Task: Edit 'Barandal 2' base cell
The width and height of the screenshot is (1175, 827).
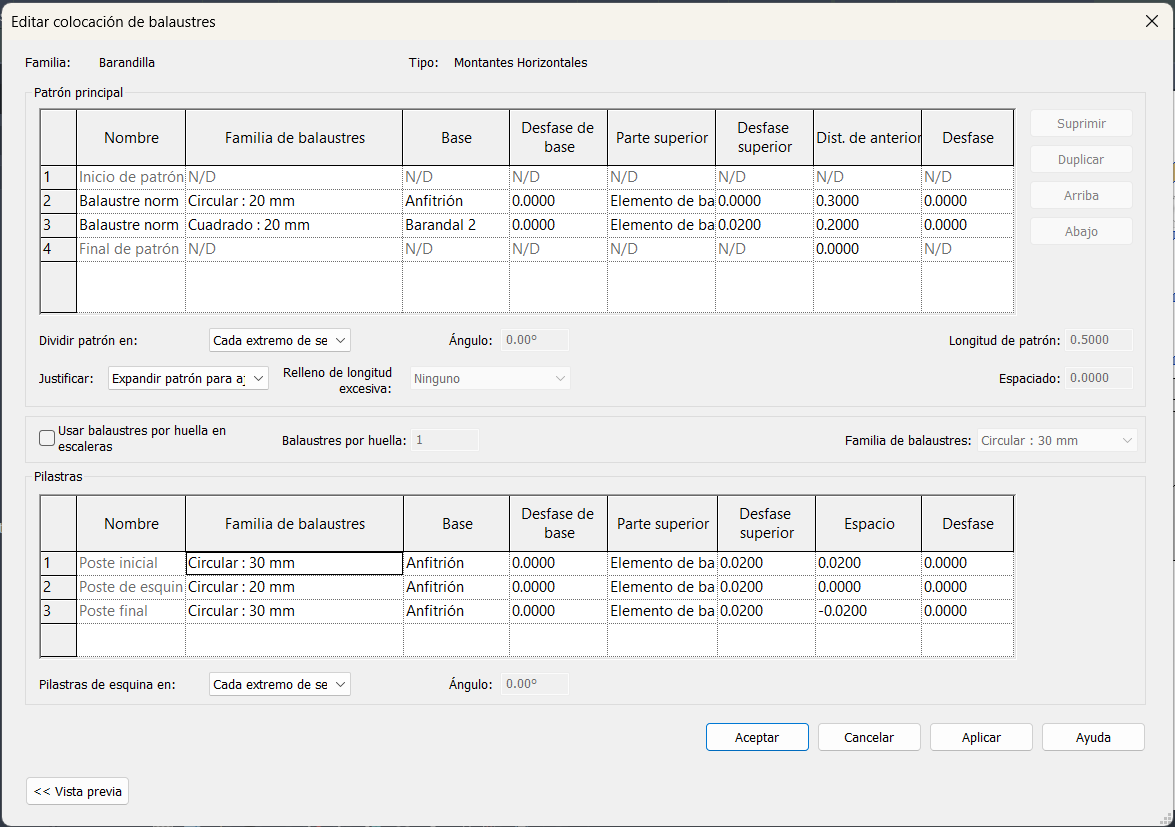Action: pos(455,225)
